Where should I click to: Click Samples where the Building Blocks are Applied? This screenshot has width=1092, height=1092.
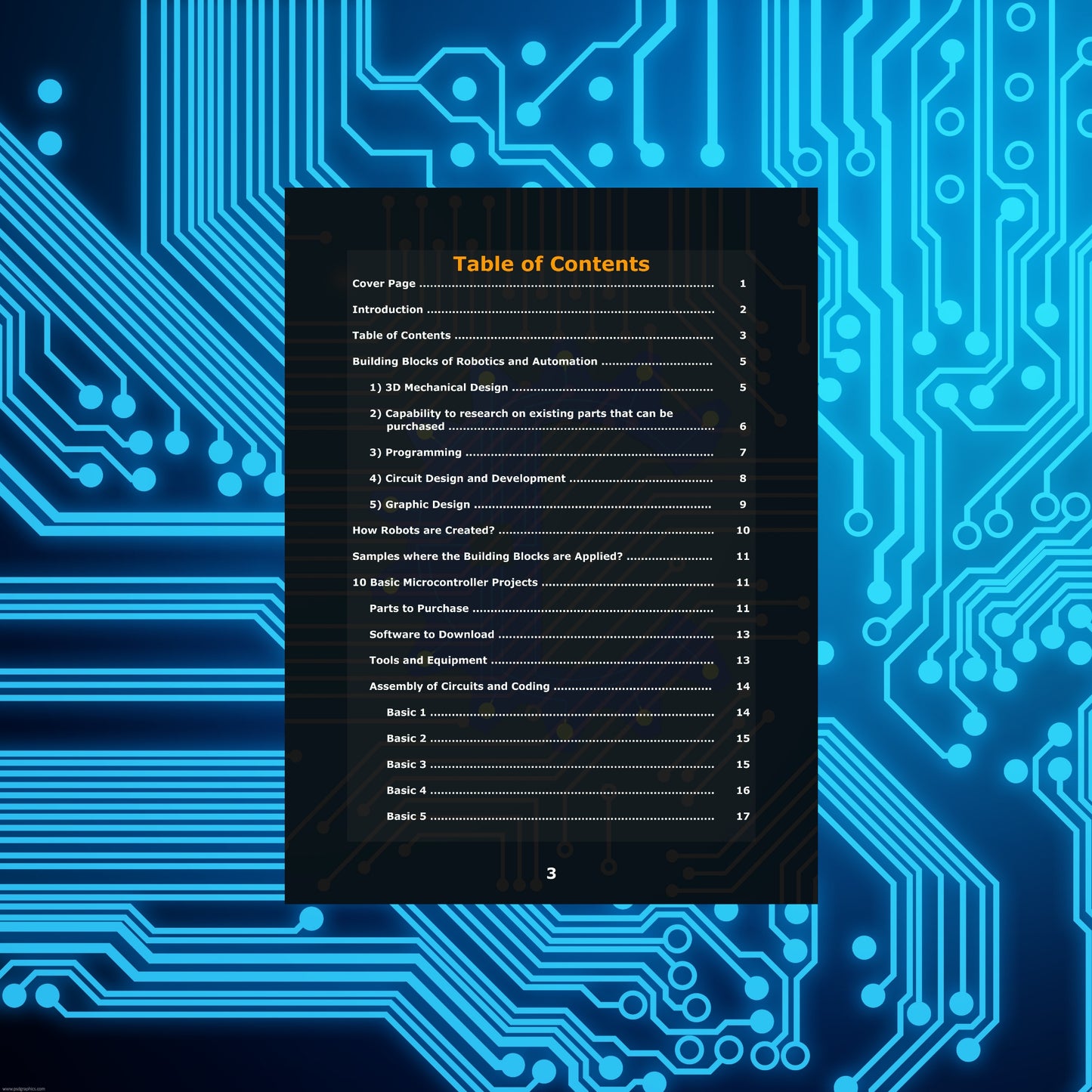pyautogui.click(x=487, y=557)
